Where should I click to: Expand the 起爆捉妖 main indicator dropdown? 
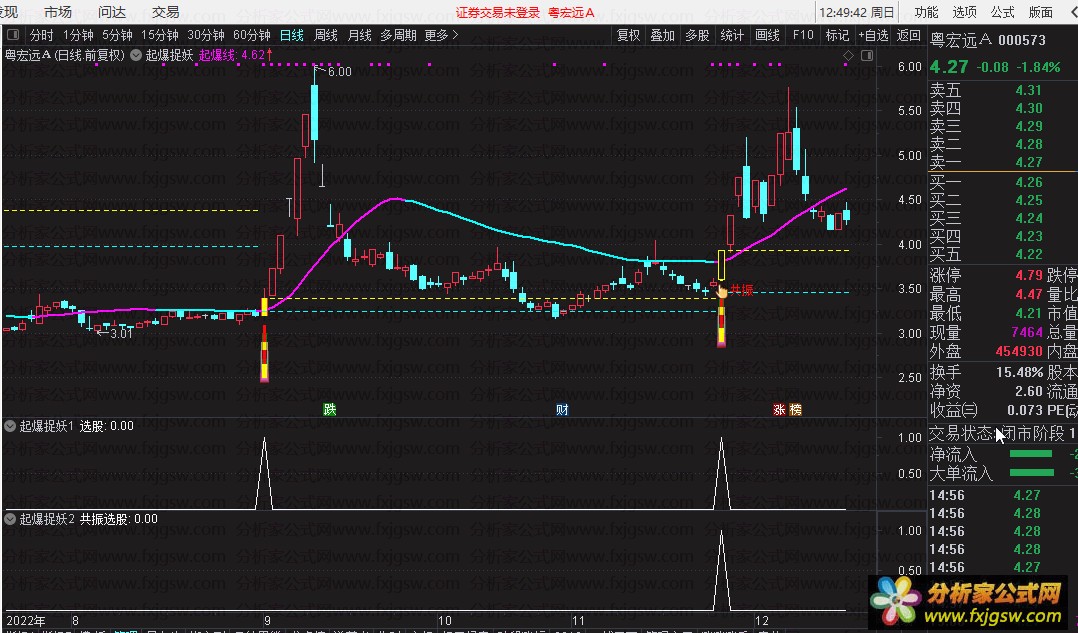[x=136, y=55]
